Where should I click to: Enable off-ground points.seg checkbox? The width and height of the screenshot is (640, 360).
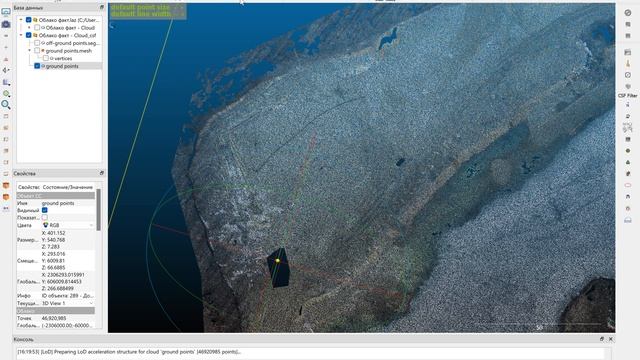37,43
